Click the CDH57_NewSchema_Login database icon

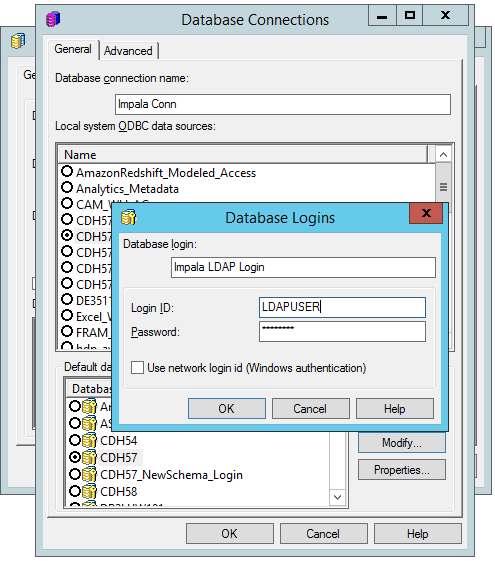(89, 474)
